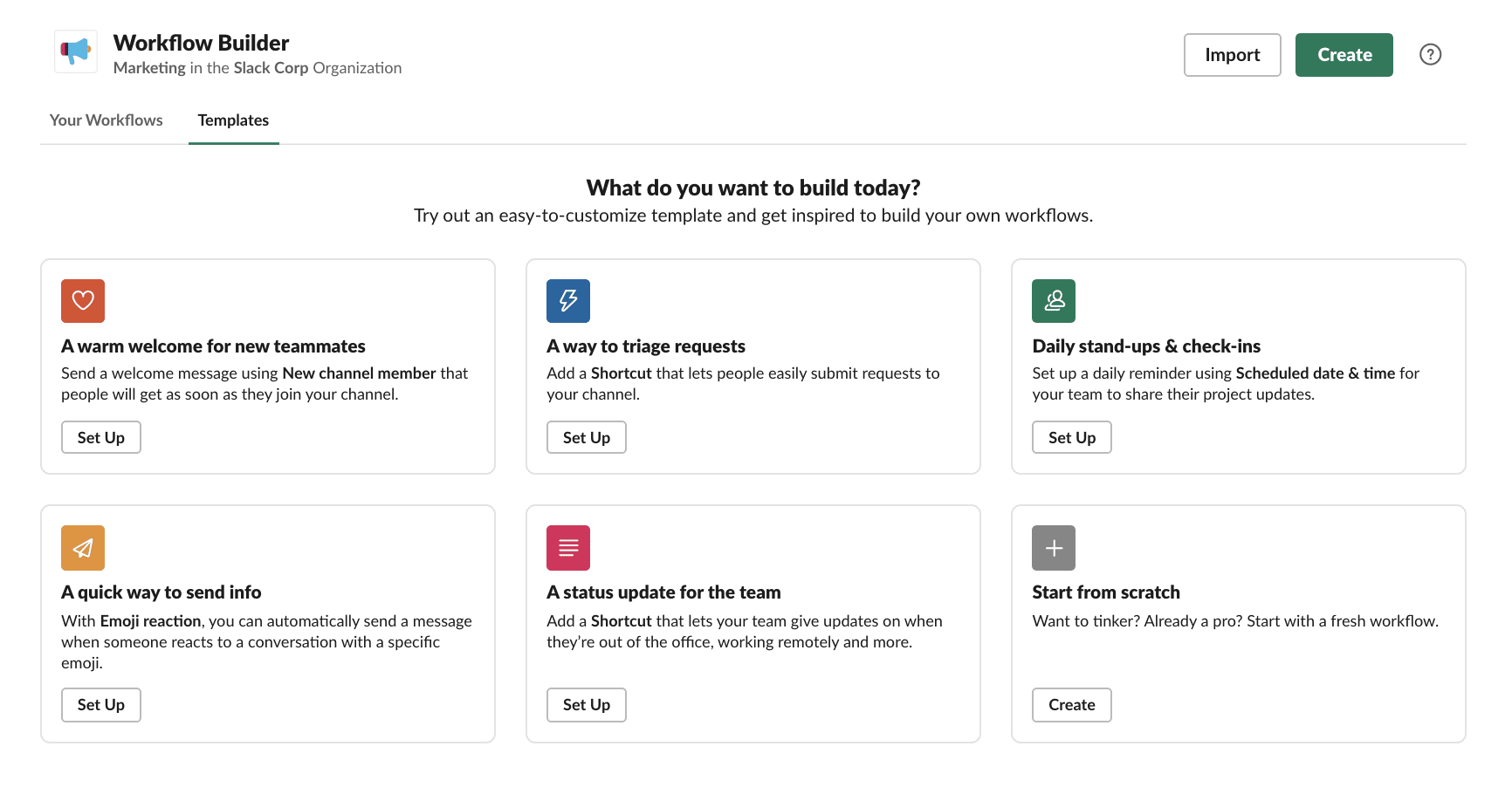Select the Templates tab
This screenshot has width=1512, height=801.
click(x=232, y=120)
